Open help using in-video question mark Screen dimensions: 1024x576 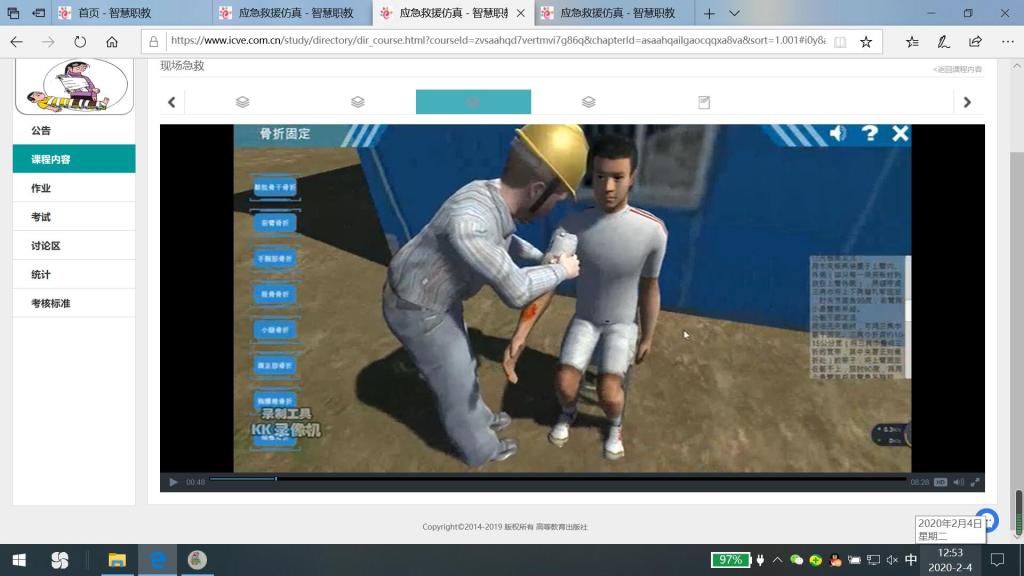(869, 133)
